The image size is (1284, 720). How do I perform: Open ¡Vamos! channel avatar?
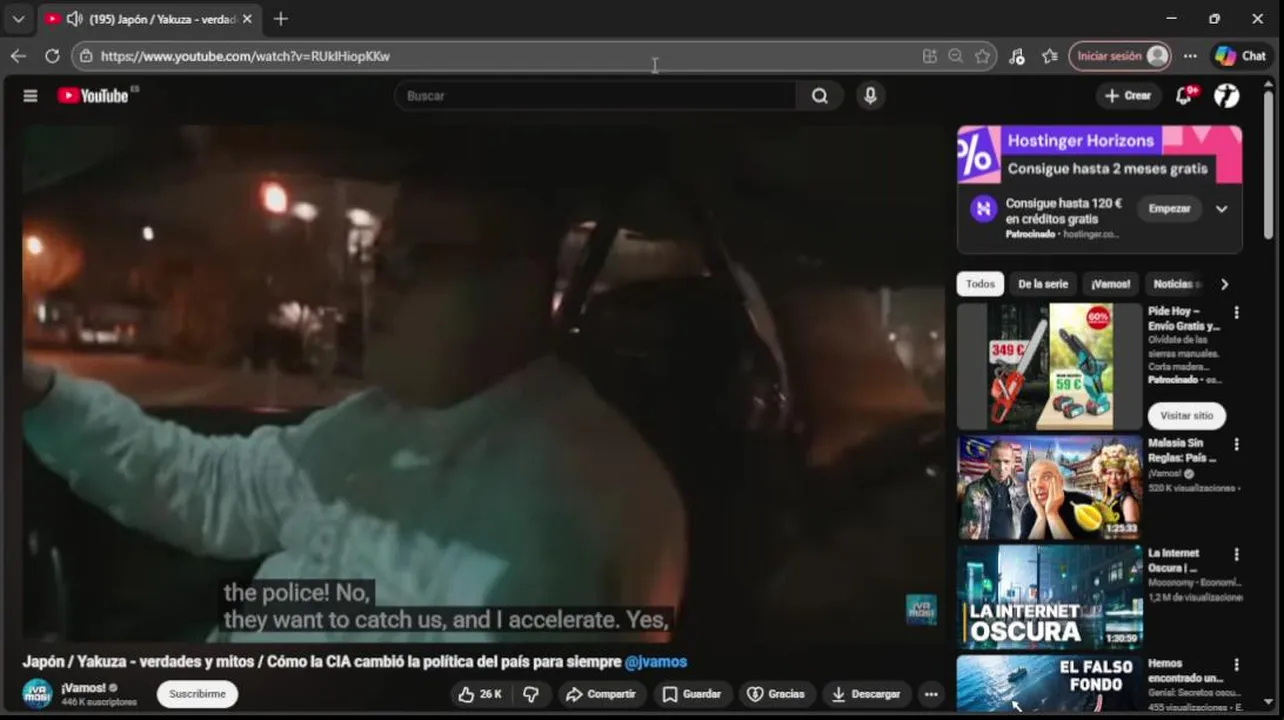37,694
